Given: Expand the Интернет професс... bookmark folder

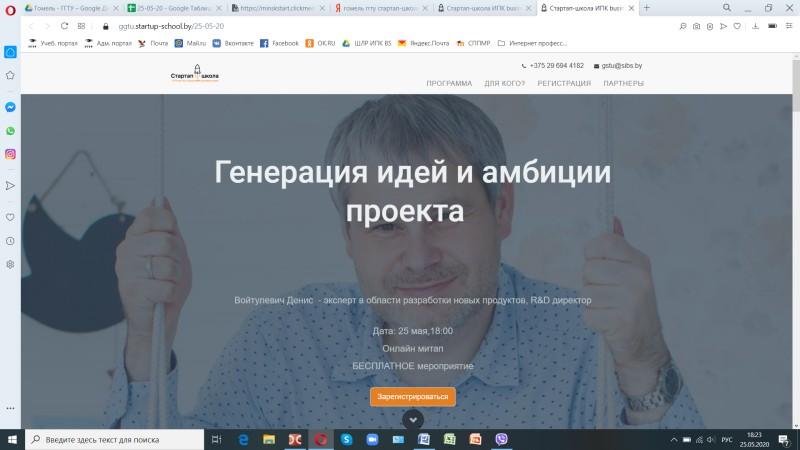Looking at the screenshot, I should pyautogui.click(x=532, y=43).
